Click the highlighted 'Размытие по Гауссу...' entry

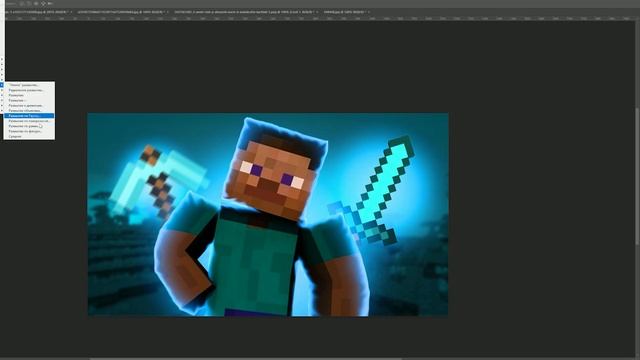pos(29,116)
